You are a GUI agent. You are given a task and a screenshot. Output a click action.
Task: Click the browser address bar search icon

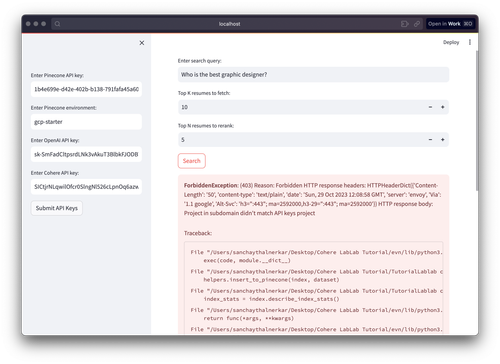(57, 24)
